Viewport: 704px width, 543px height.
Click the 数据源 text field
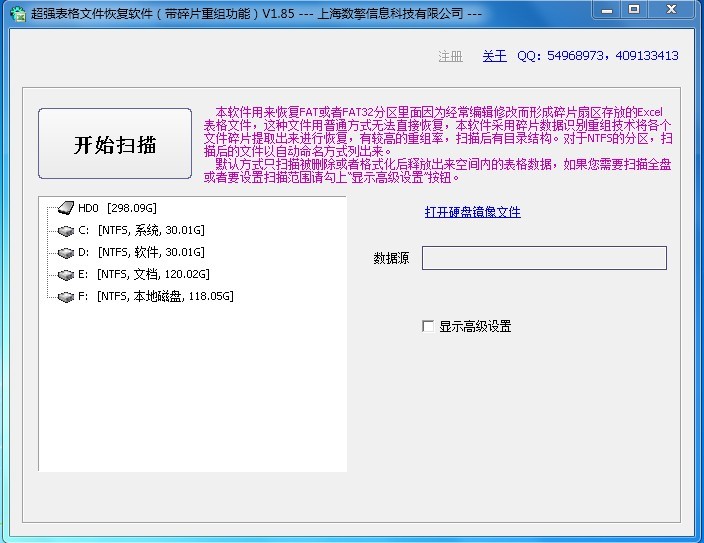544,258
